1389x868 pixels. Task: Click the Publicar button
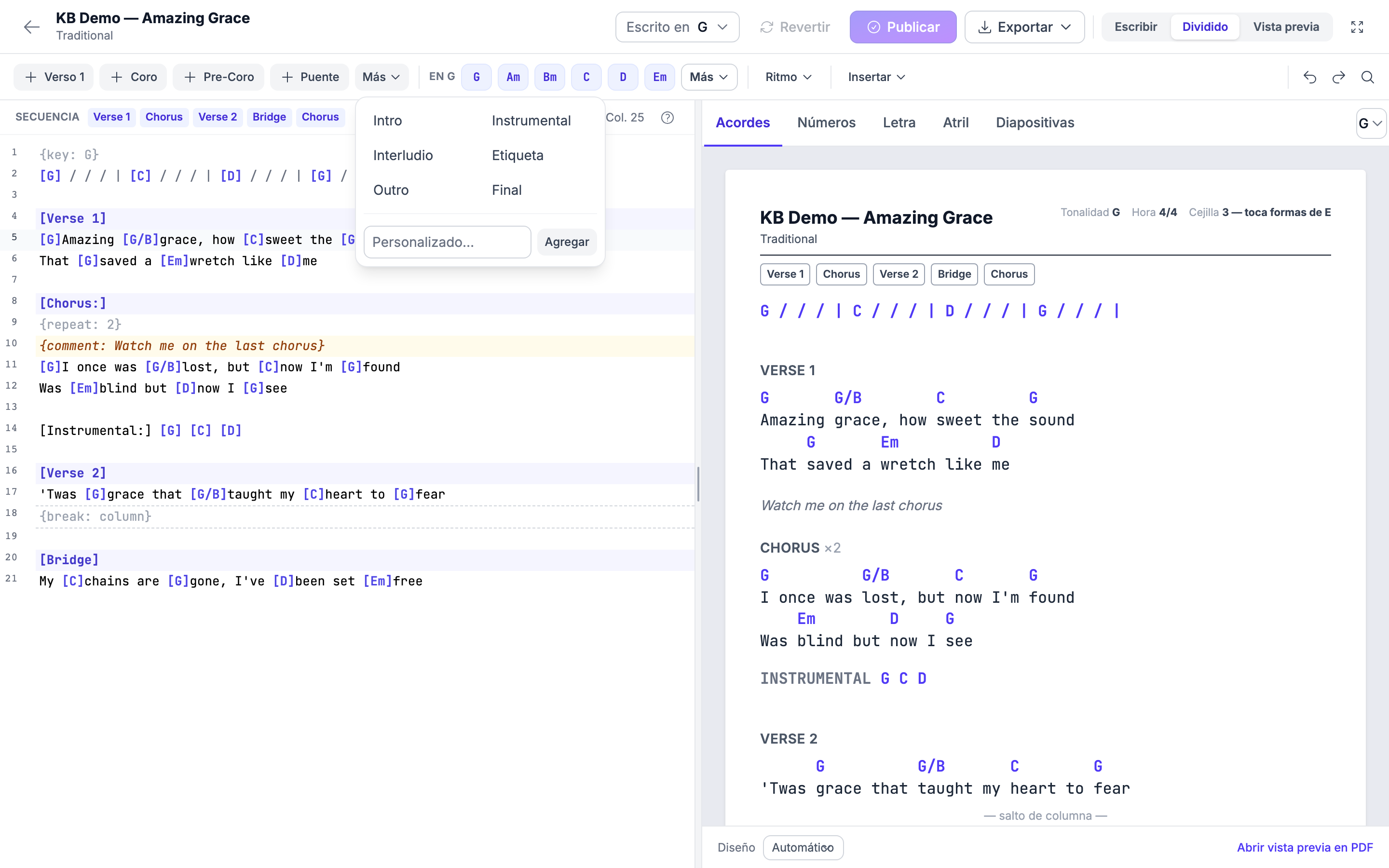(903, 27)
